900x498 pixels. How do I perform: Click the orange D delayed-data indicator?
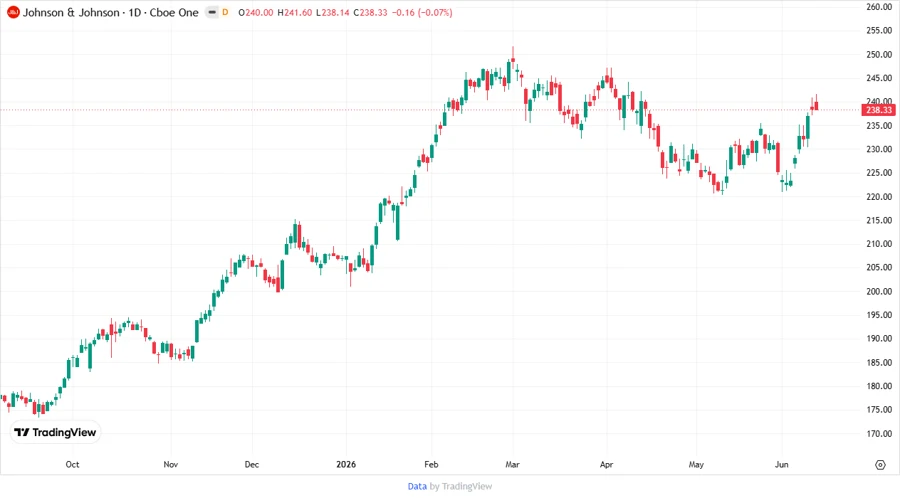[x=225, y=13]
